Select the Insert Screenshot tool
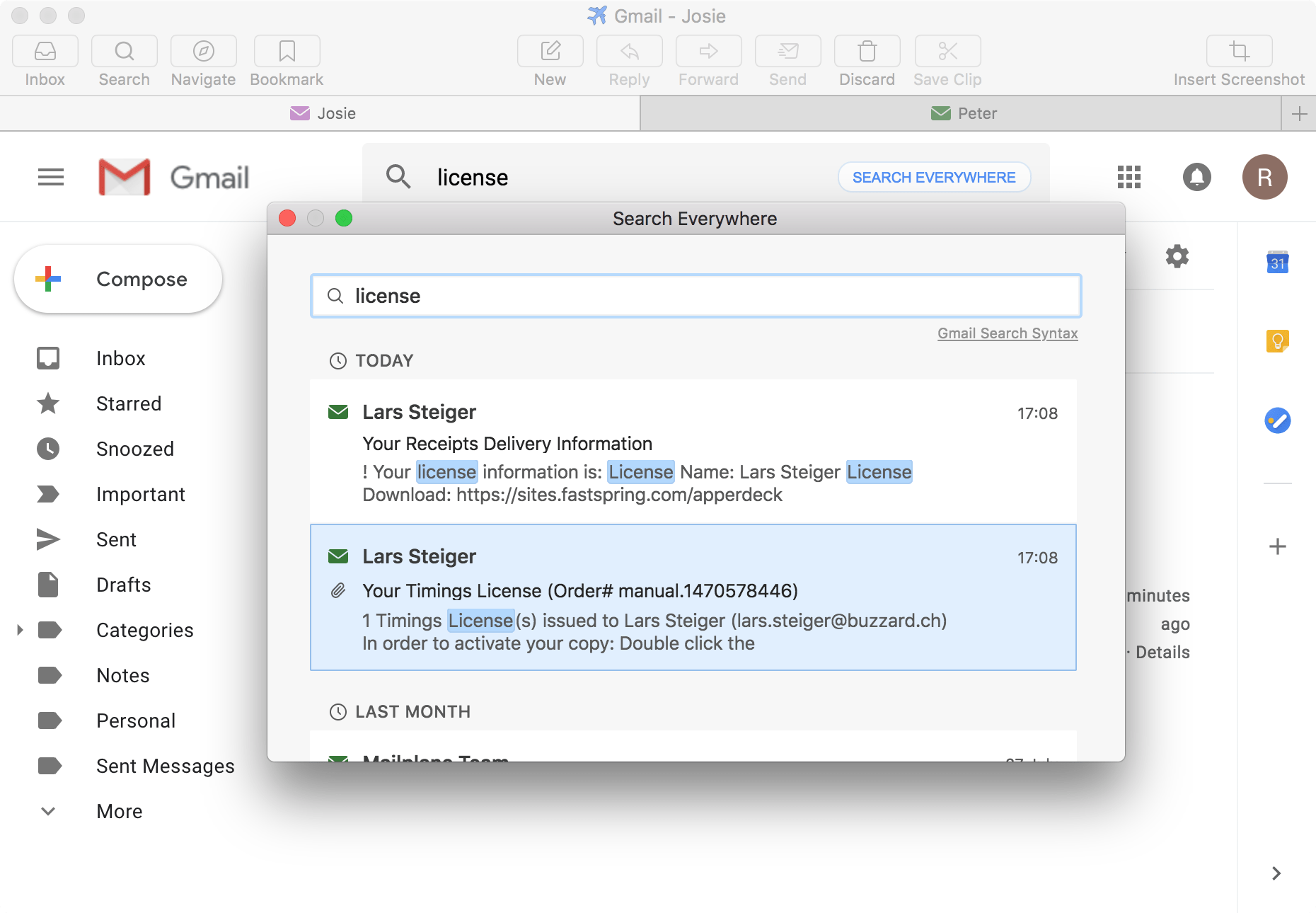Image resolution: width=1316 pixels, height=913 pixels. 1239,59
